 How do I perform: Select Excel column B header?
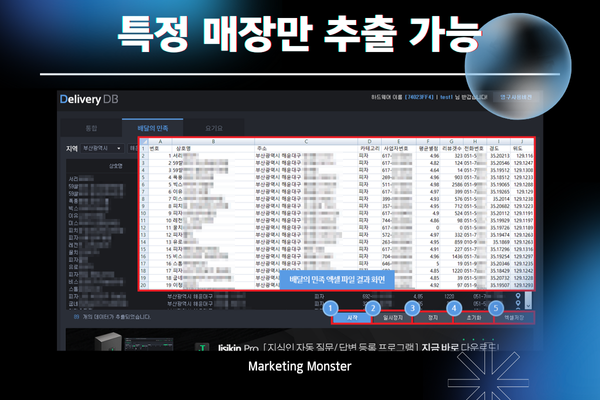tap(214, 141)
